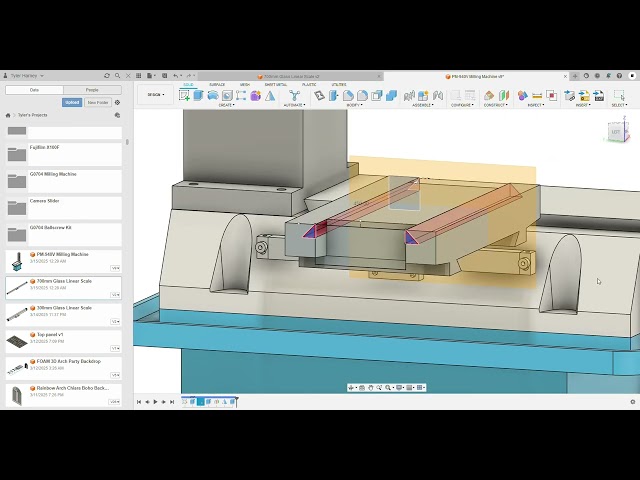Switch to the Utilities tab
The image size is (640, 480).
[x=339, y=84]
